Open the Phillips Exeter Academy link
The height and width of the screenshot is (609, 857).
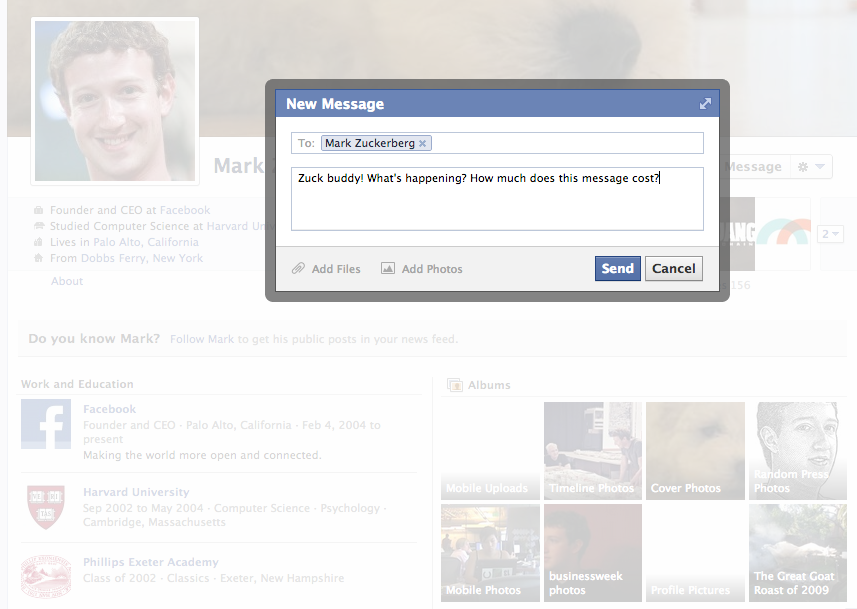point(151,562)
